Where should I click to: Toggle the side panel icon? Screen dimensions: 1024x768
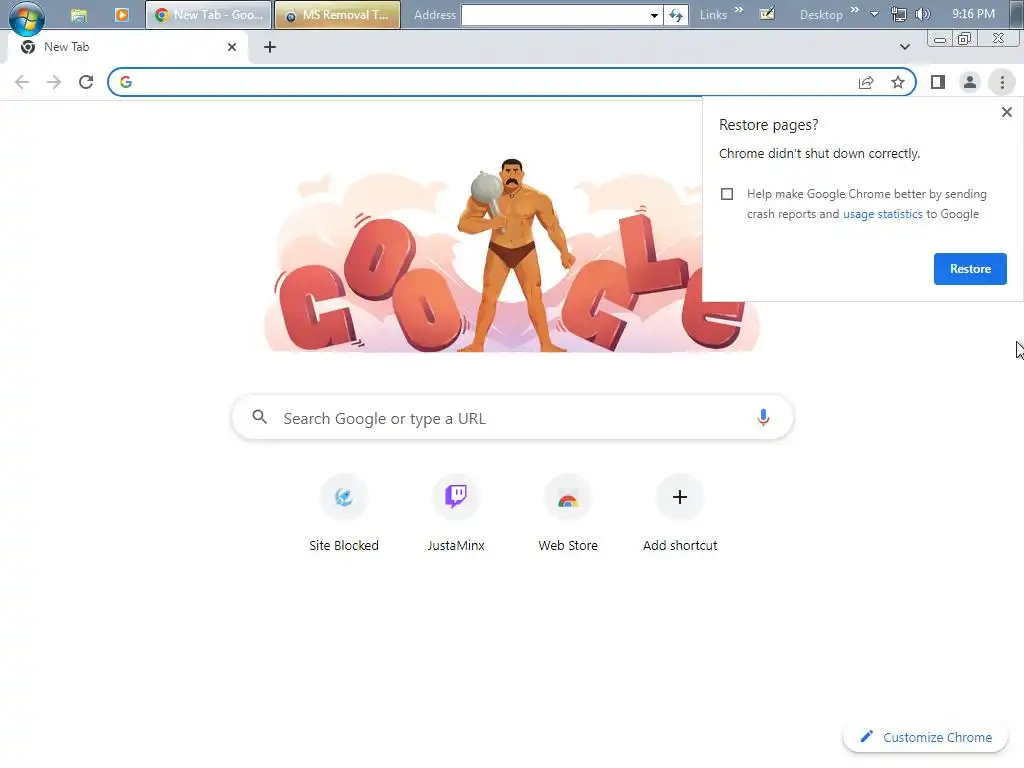tap(938, 82)
